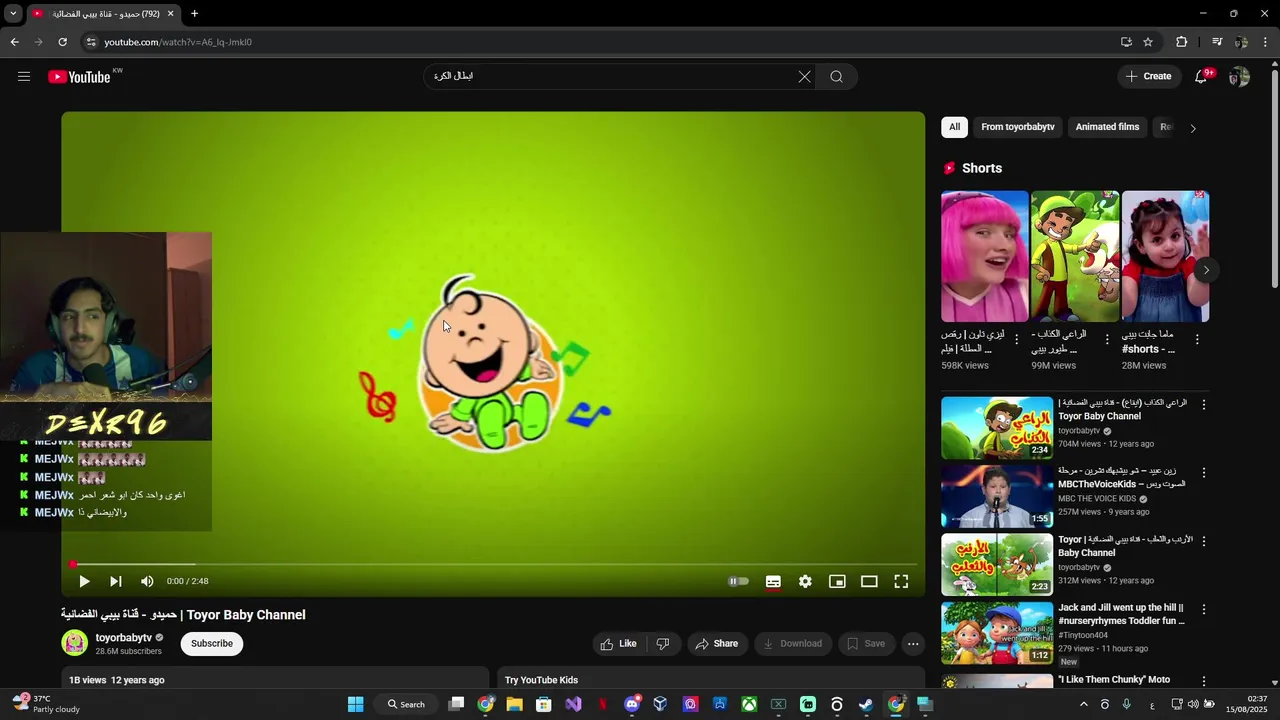Screen dimensions: 1280x720
Task: Mute the video volume
Action: click(x=147, y=581)
